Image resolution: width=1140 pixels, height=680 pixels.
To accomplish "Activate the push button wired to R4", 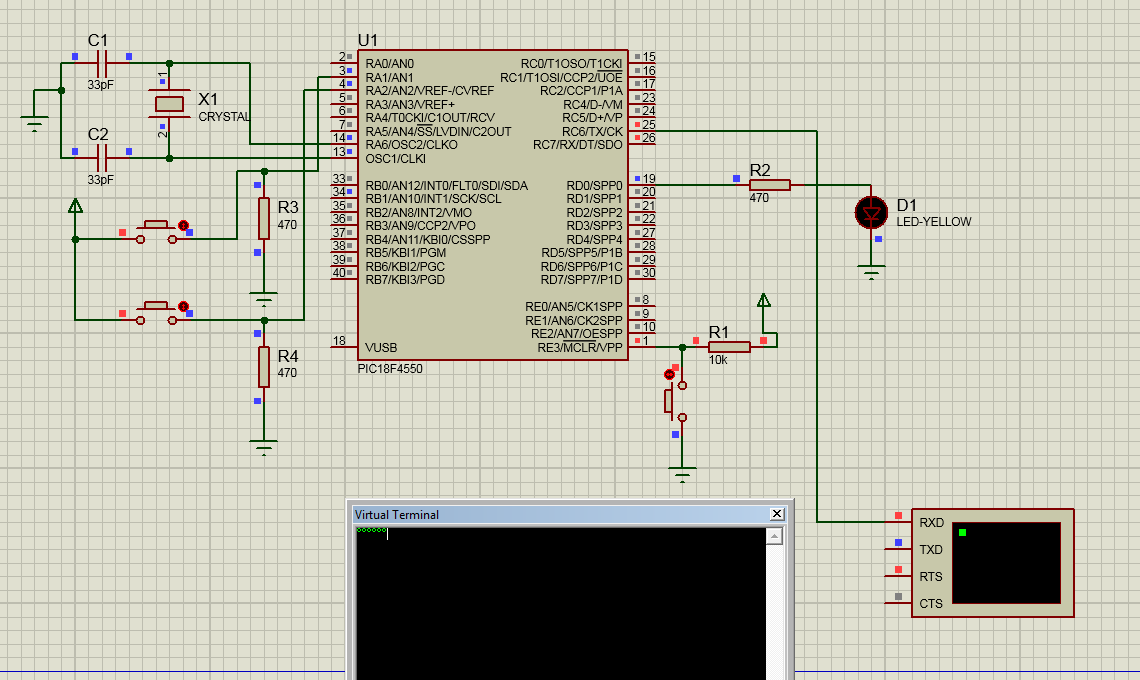I will pyautogui.click(x=157, y=313).
